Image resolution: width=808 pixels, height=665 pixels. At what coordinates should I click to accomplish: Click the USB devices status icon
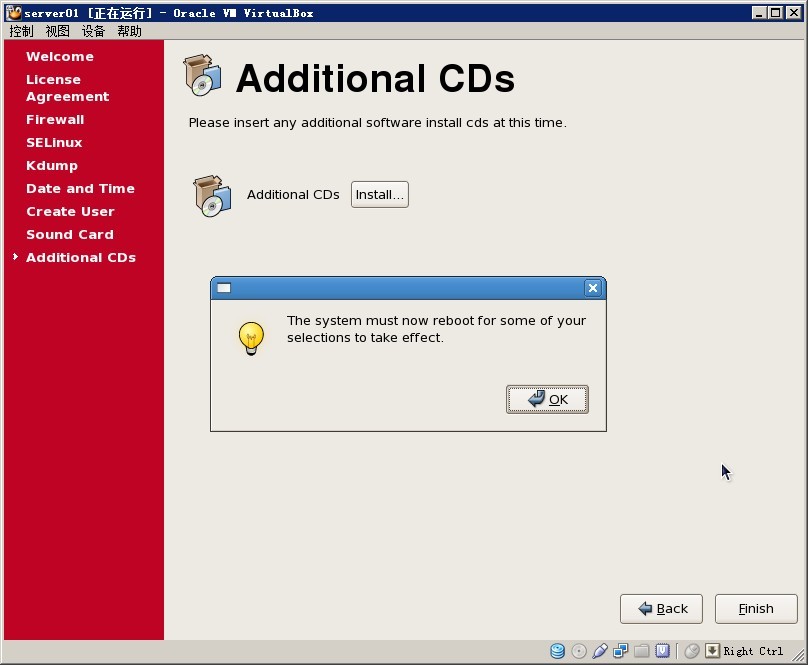599,651
